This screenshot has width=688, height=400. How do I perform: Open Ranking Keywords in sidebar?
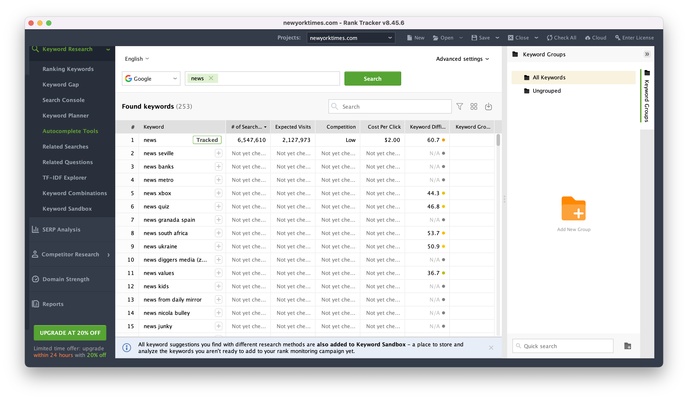pos(68,69)
